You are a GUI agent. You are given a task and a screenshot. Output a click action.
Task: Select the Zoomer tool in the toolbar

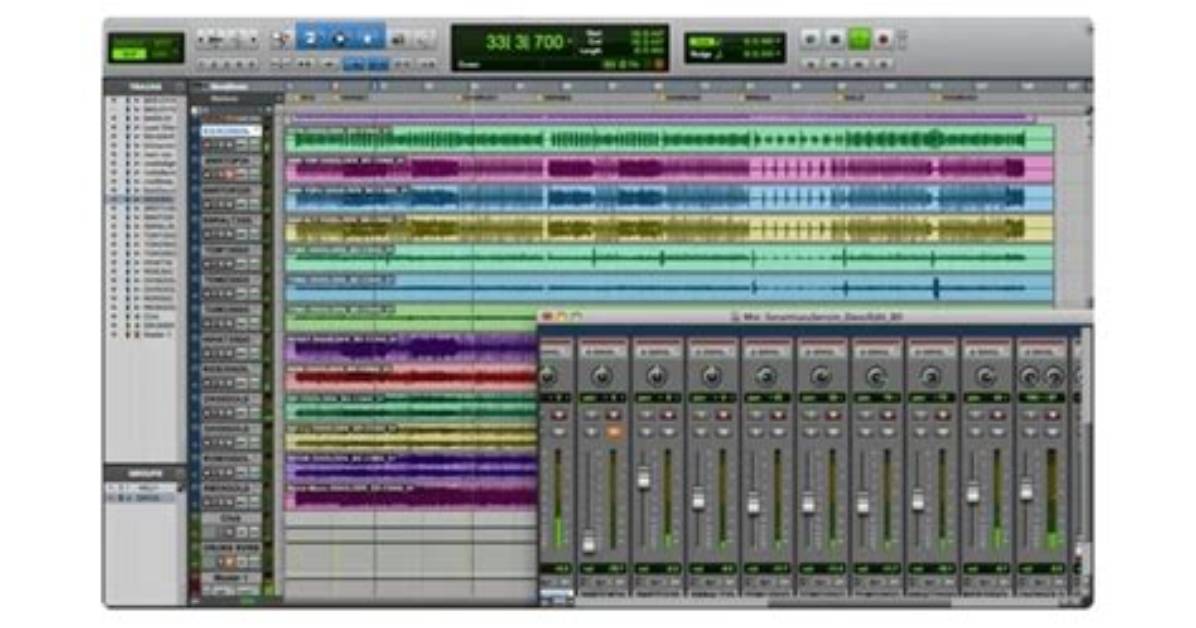pos(281,39)
